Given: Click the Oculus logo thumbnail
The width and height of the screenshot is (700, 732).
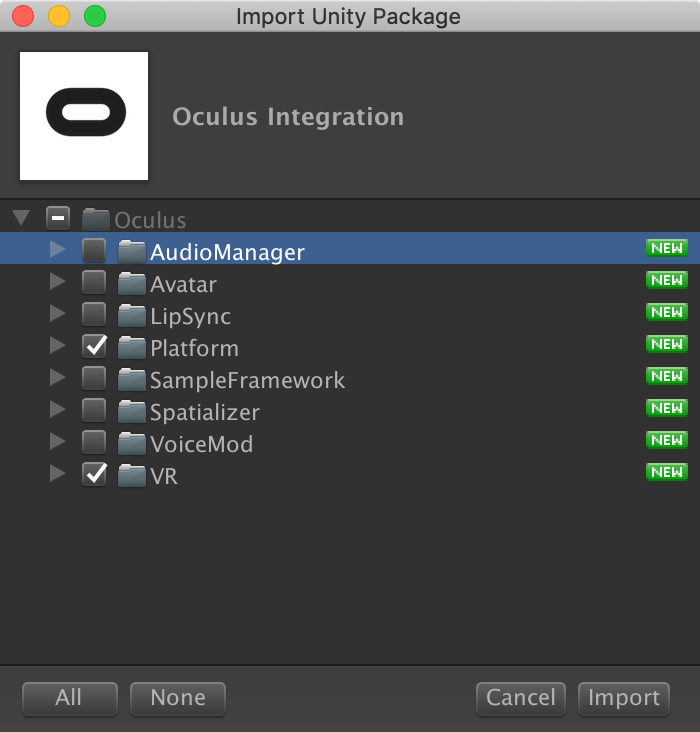Looking at the screenshot, I should pos(84,116).
